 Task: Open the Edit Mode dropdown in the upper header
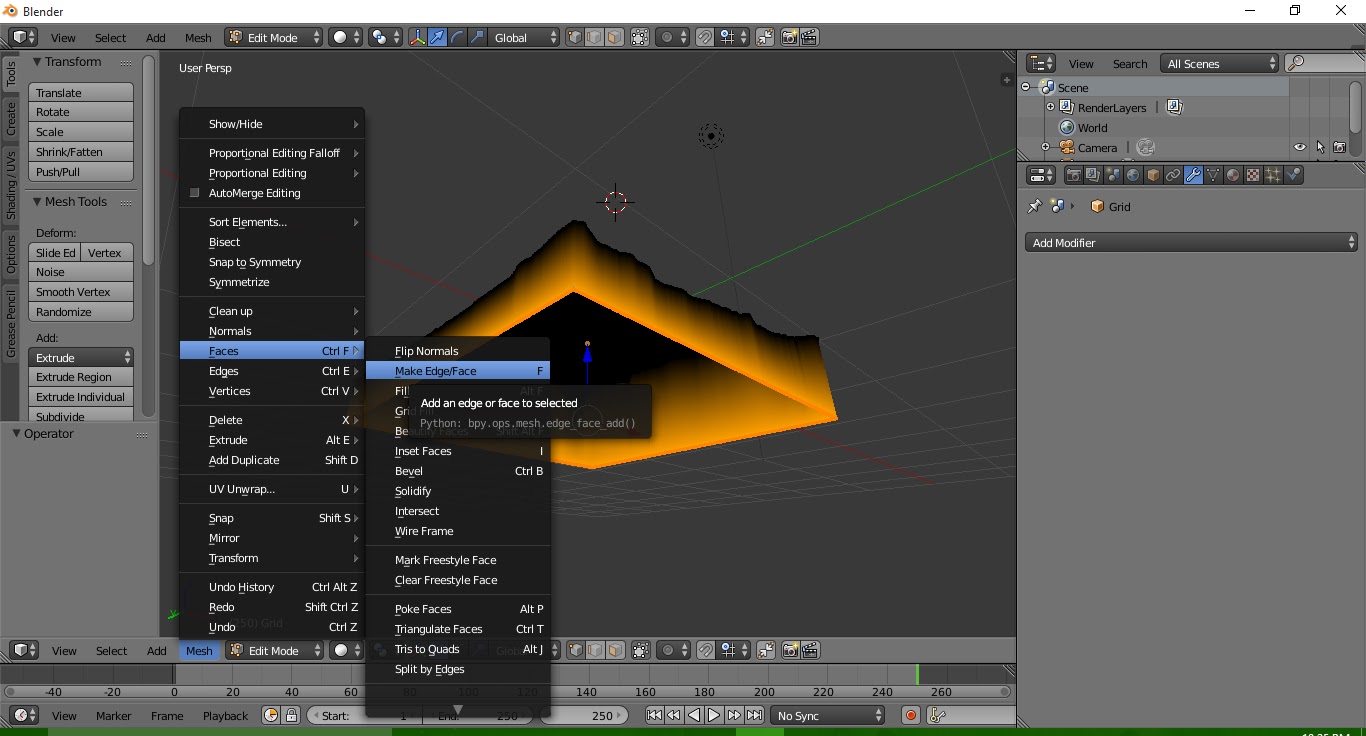(274, 37)
